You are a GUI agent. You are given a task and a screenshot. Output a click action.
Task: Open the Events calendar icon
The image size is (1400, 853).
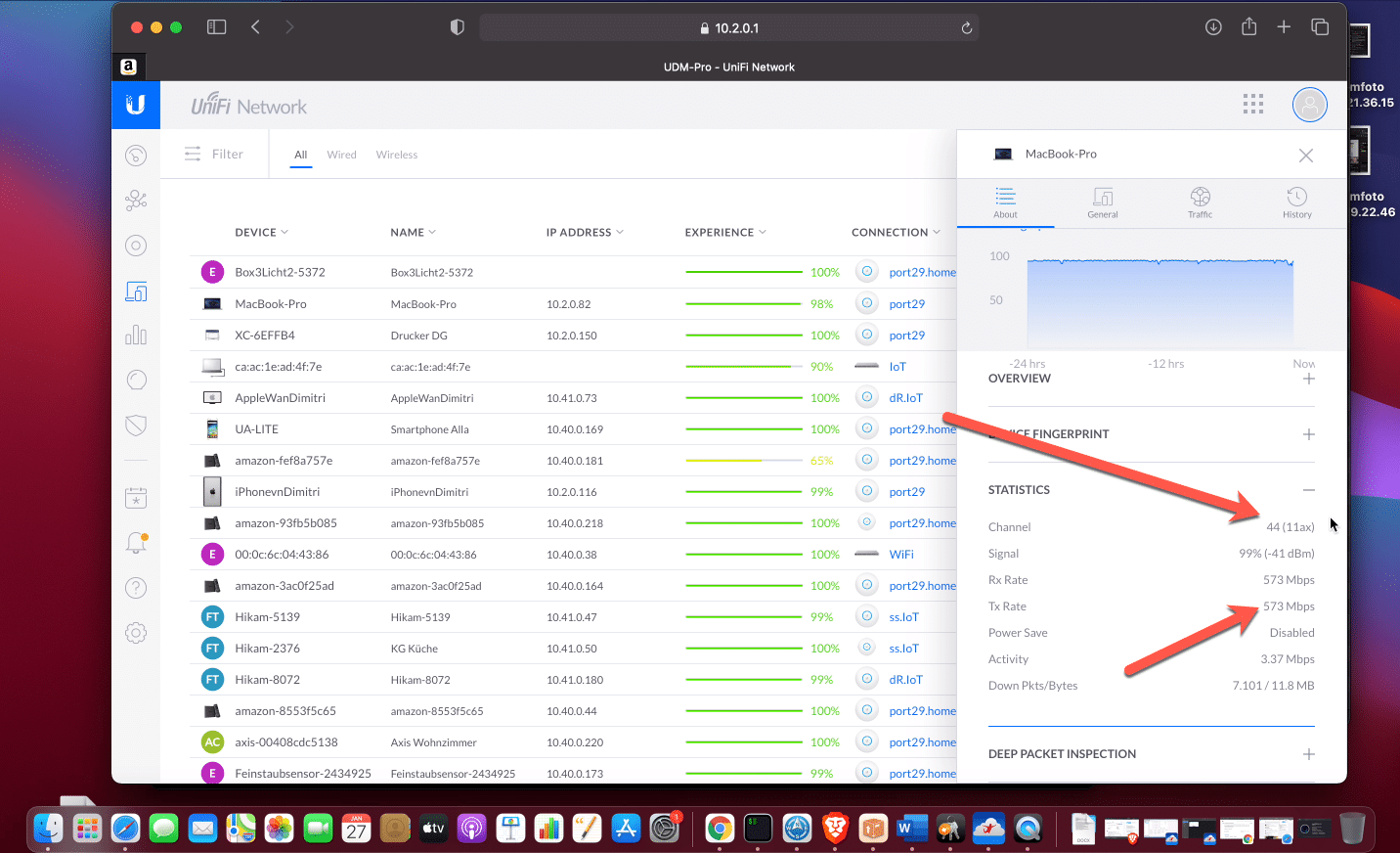[x=136, y=498]
